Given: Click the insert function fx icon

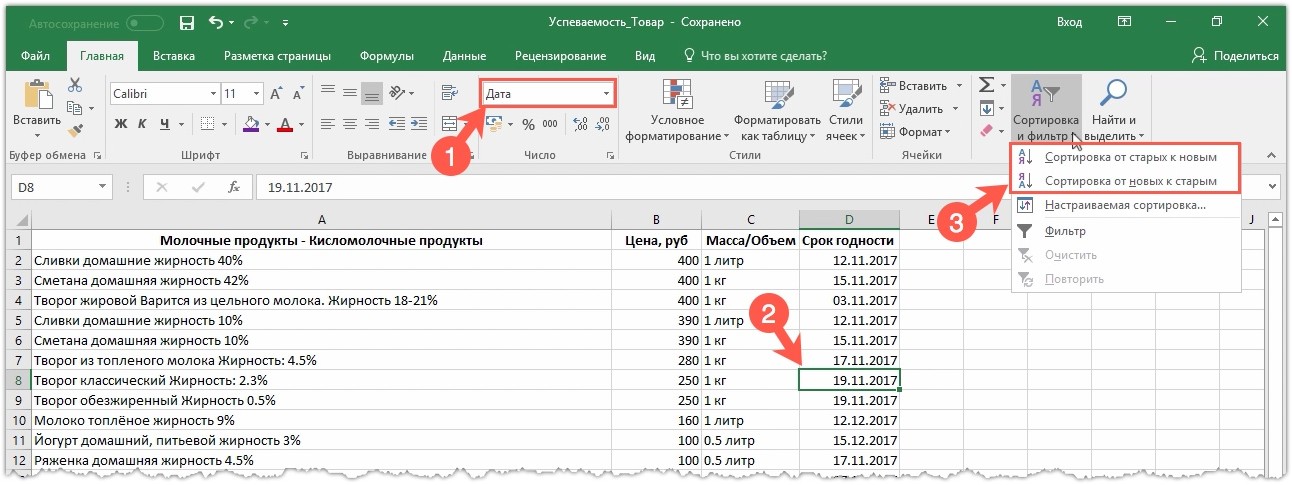Looking at the screenshot, I should point(234,187).
